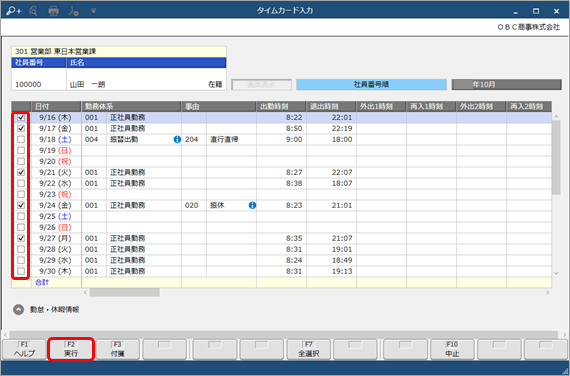Screen dimensions: 570x376
Task: Click the table horizontal scroll-right arrow
Action: (x=547, y=292)
